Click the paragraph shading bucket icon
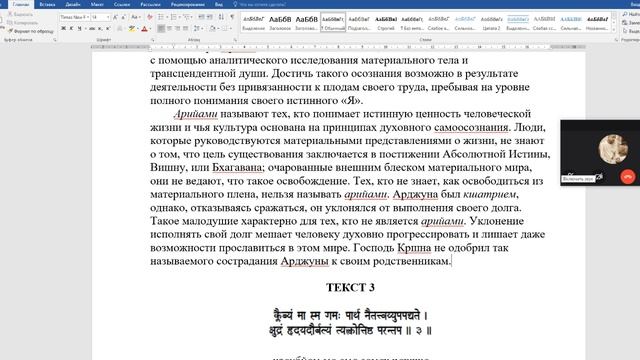 tap(212, 29)
